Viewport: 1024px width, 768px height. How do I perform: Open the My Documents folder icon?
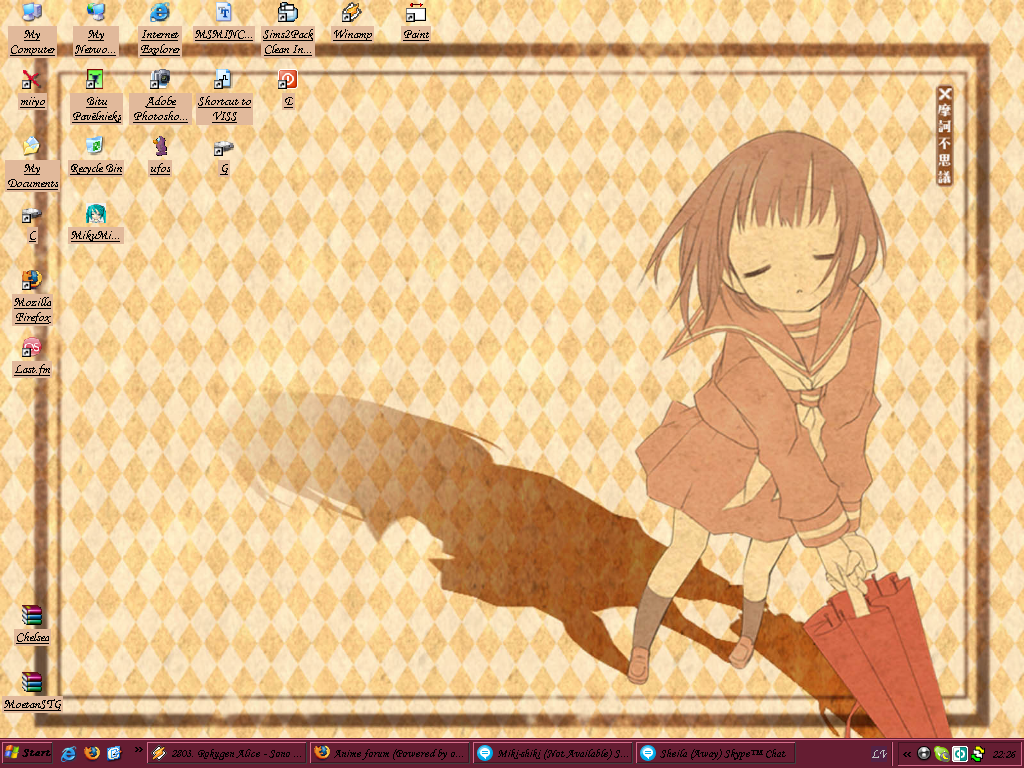click(32, 163)
